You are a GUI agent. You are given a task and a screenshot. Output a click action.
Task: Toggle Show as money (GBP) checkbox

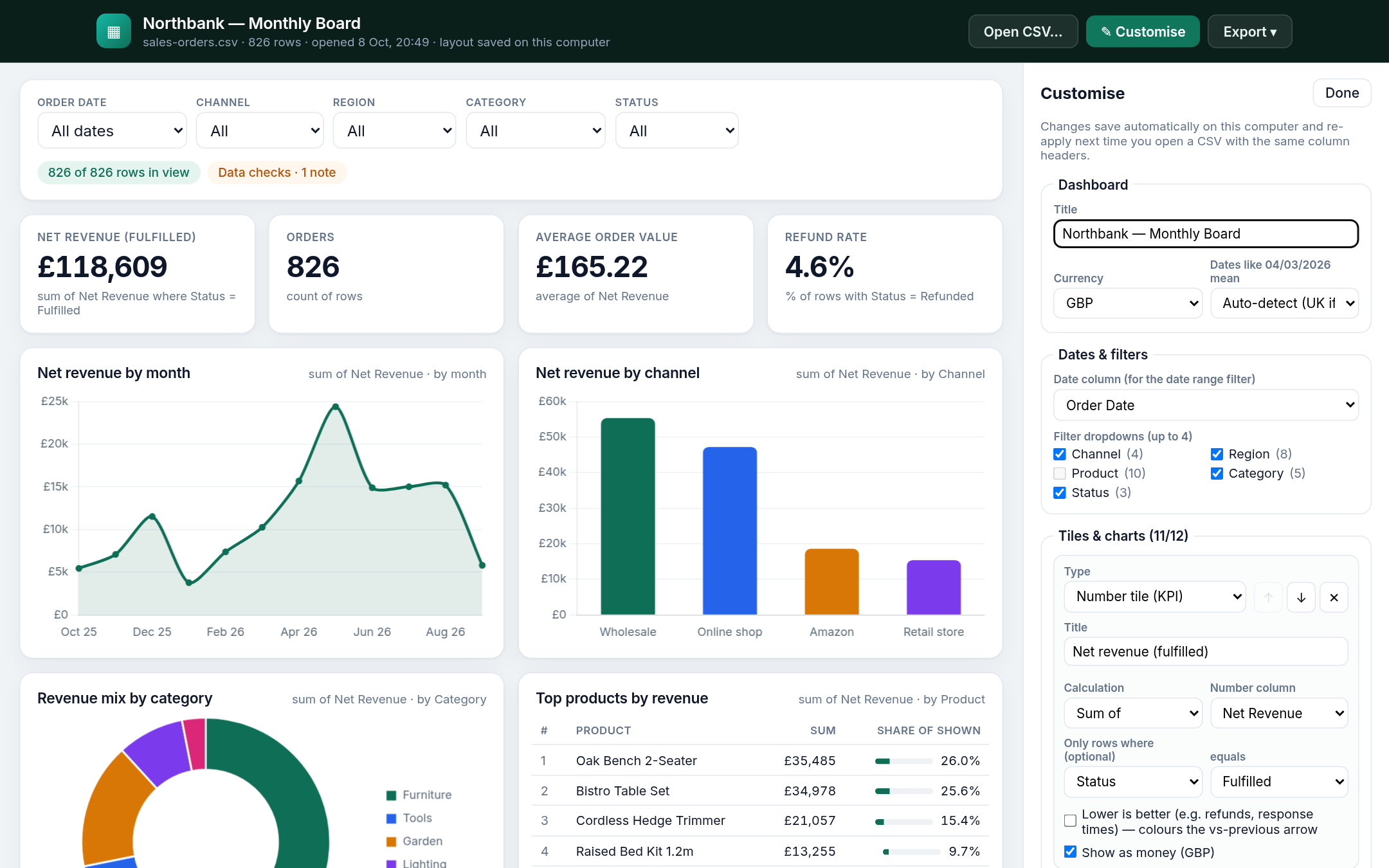tap(1070, 852)
